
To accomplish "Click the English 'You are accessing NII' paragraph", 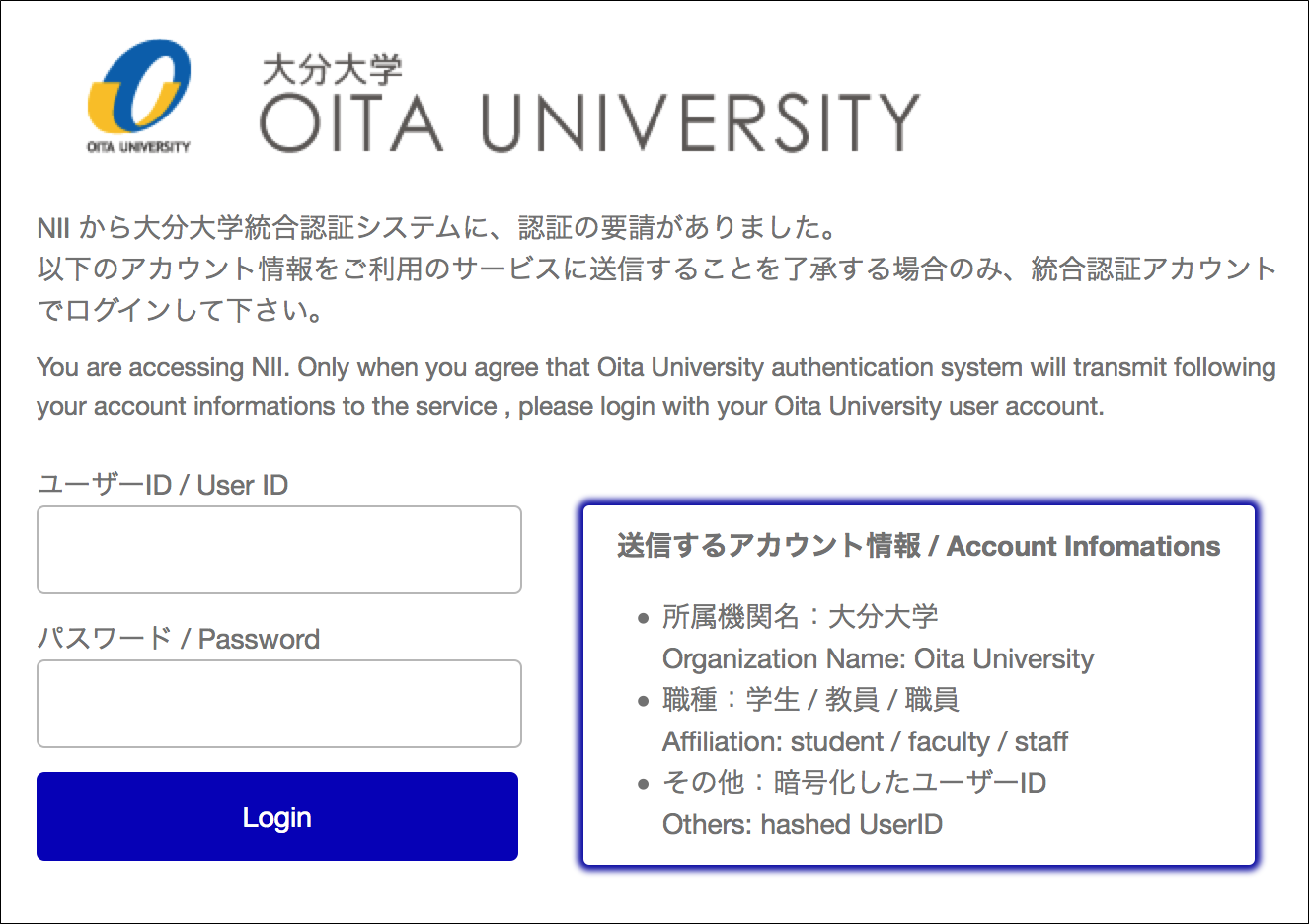I will tap(655, 387).
